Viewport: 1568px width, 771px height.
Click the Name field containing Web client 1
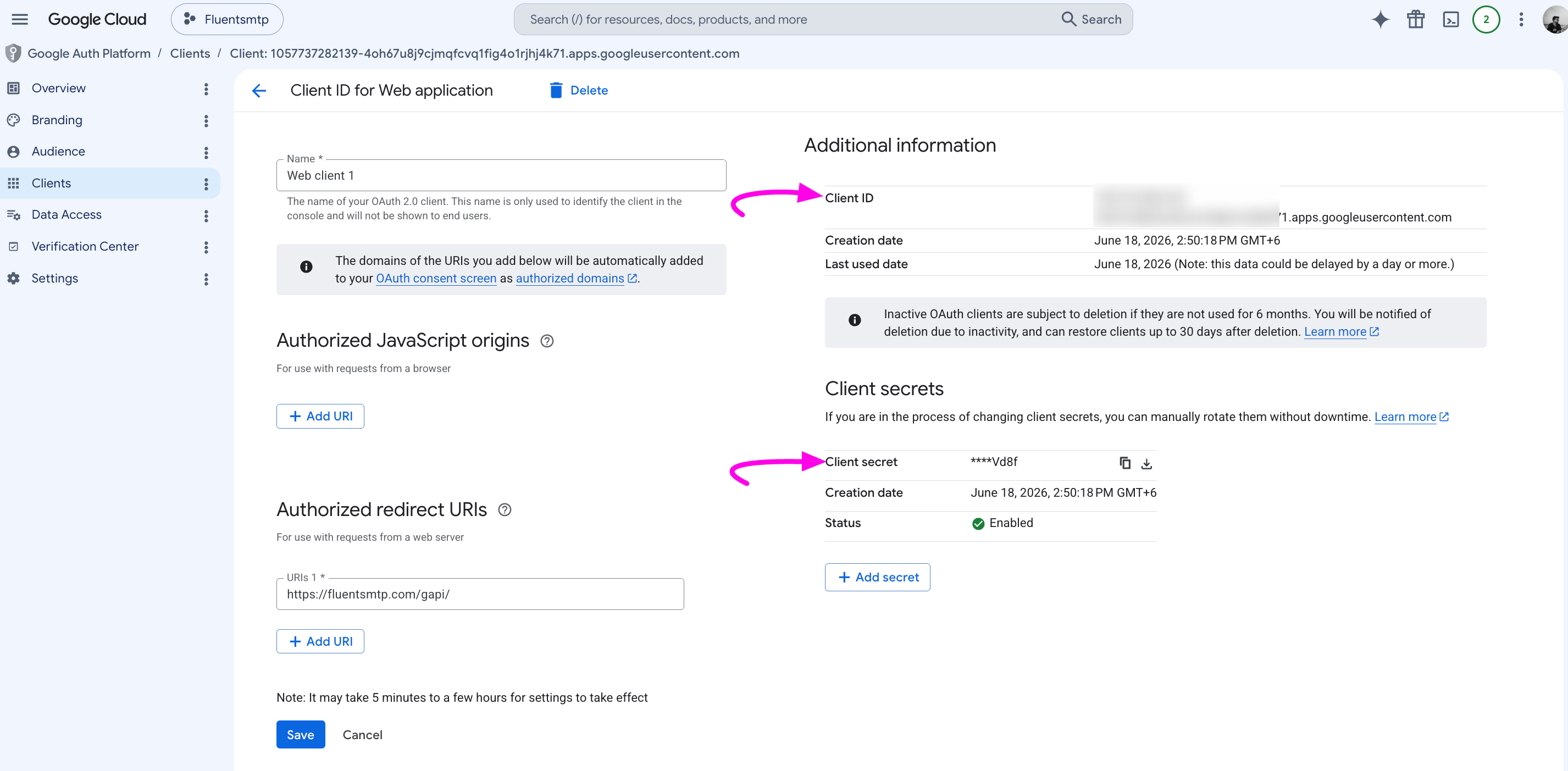[501, 175]
